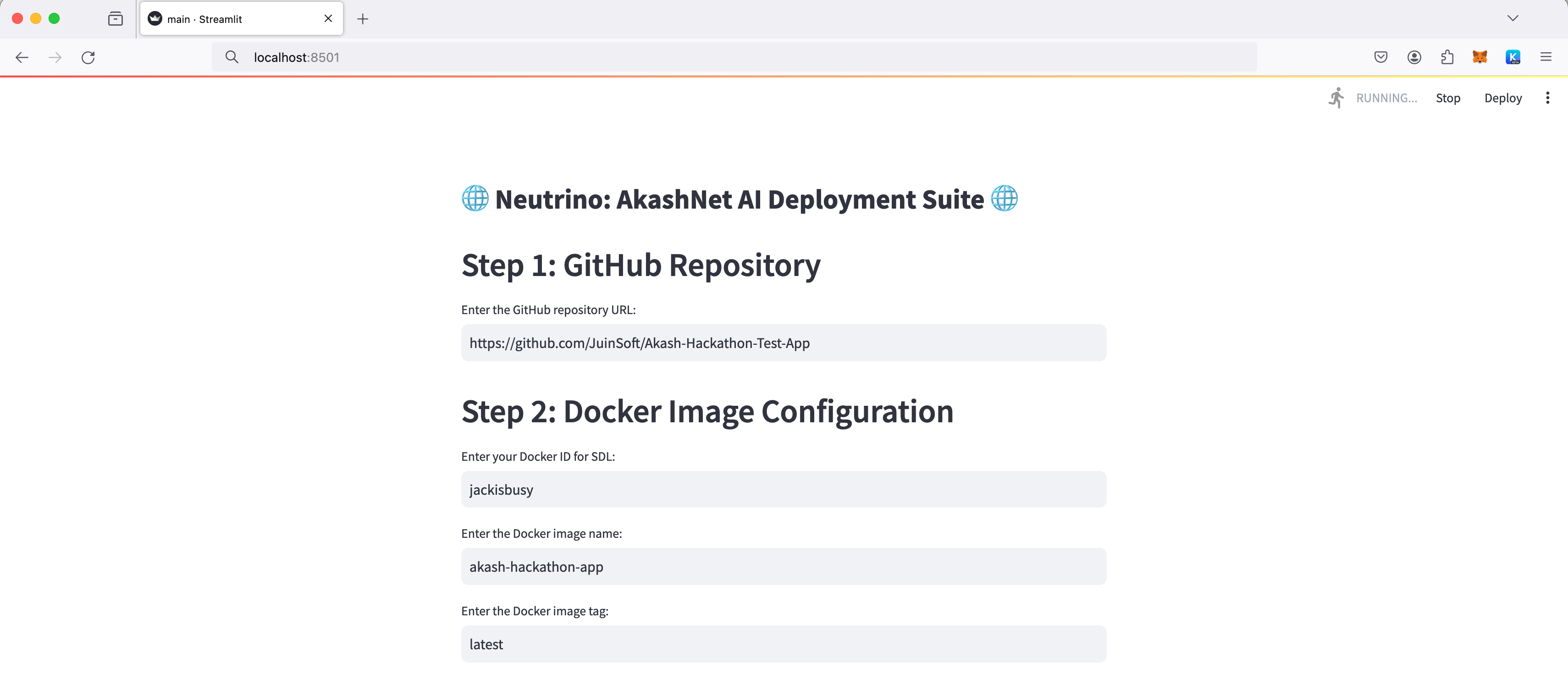Reload the page with the refresh icon
Screen dimensions: 1568x685
coord(88,57)
